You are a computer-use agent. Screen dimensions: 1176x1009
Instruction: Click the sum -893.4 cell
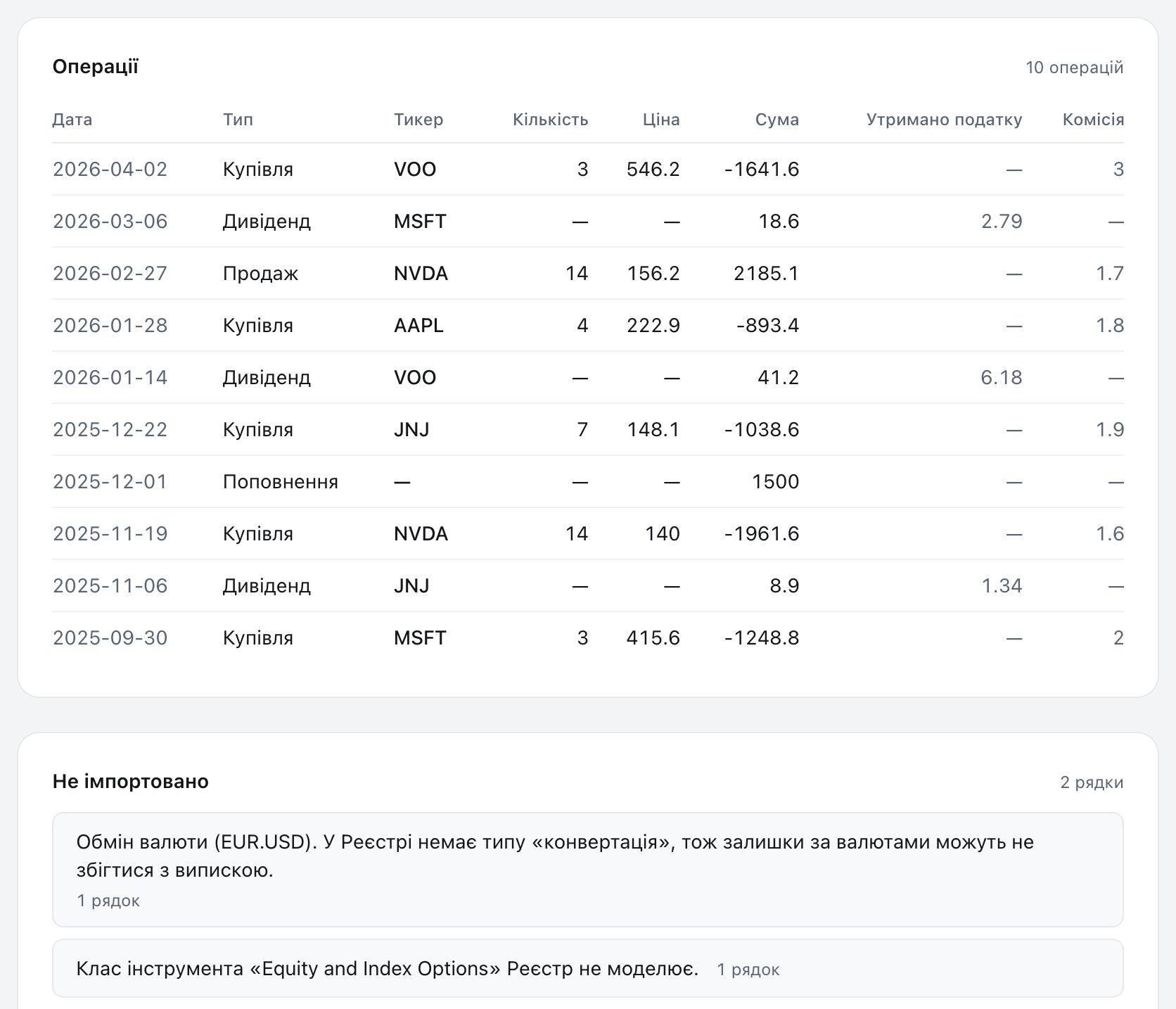coord(768,326)
